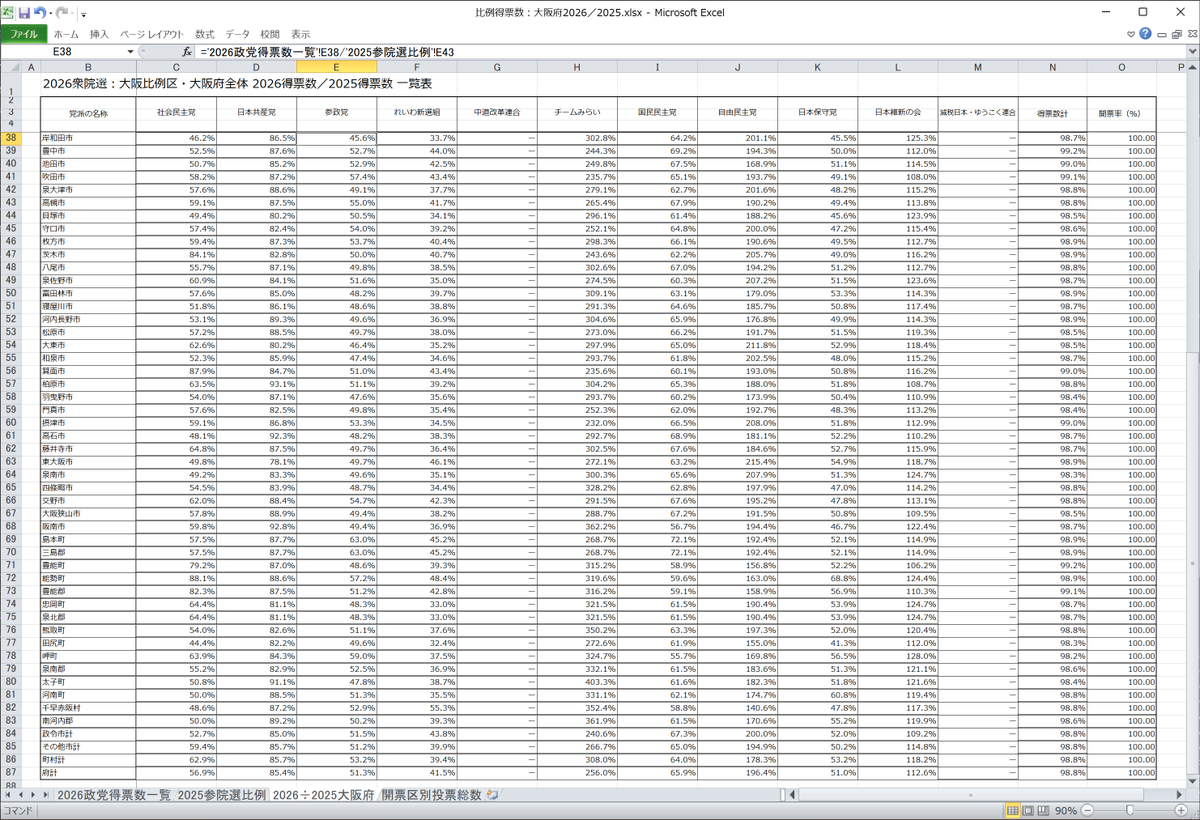Switch to Page Layout view in status bar
The width and height of the screenshot is (1200, 820).
(x=1027, y=810)
